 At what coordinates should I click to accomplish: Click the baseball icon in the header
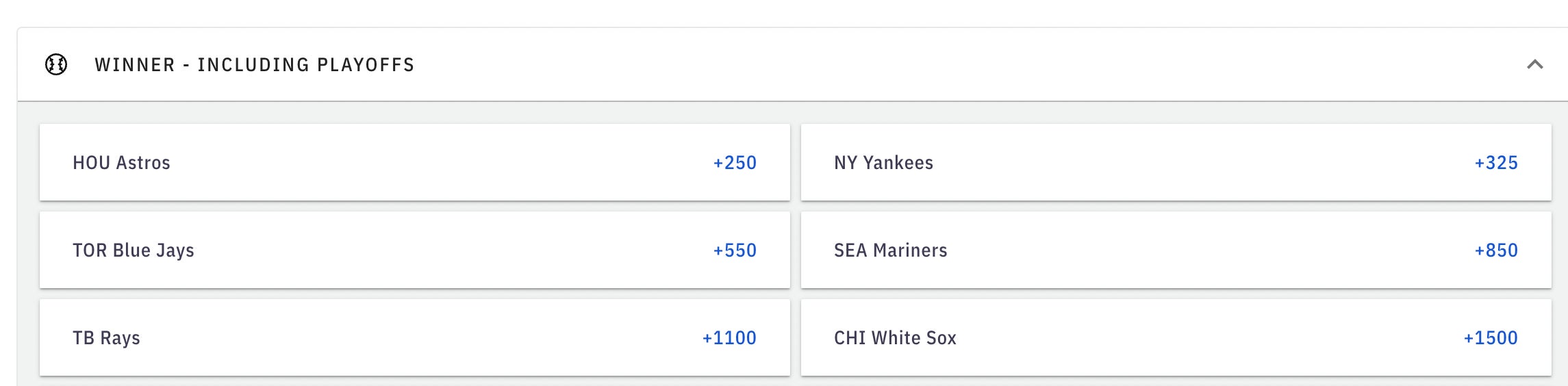click(x=56, y=64)
